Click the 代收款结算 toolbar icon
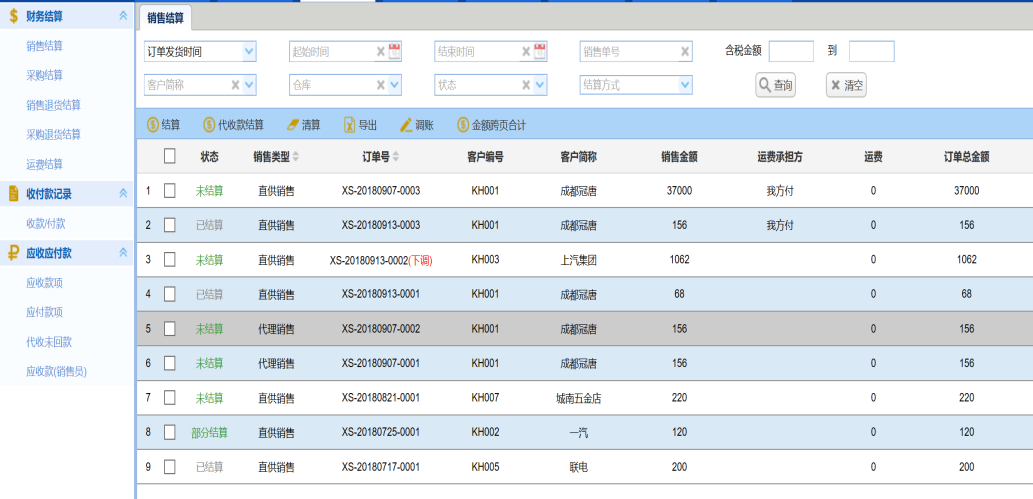1033x499 pixels. pos(209,125)
